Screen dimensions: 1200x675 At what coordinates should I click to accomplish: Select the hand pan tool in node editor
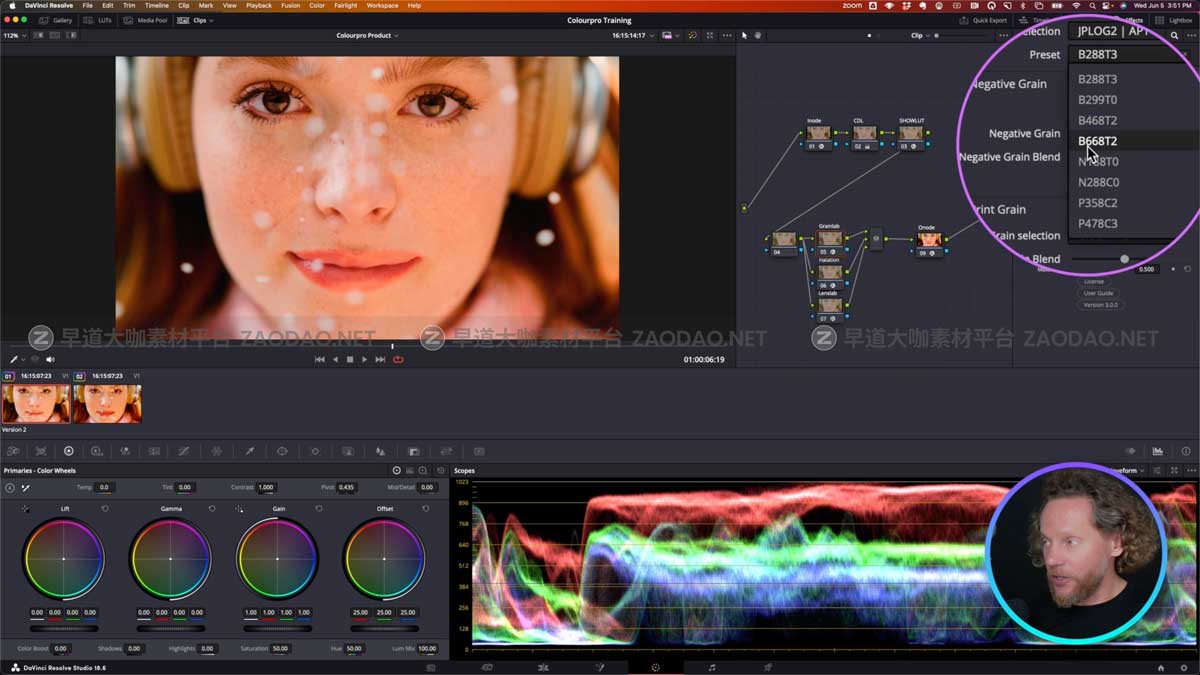click(x=757, y=35)
